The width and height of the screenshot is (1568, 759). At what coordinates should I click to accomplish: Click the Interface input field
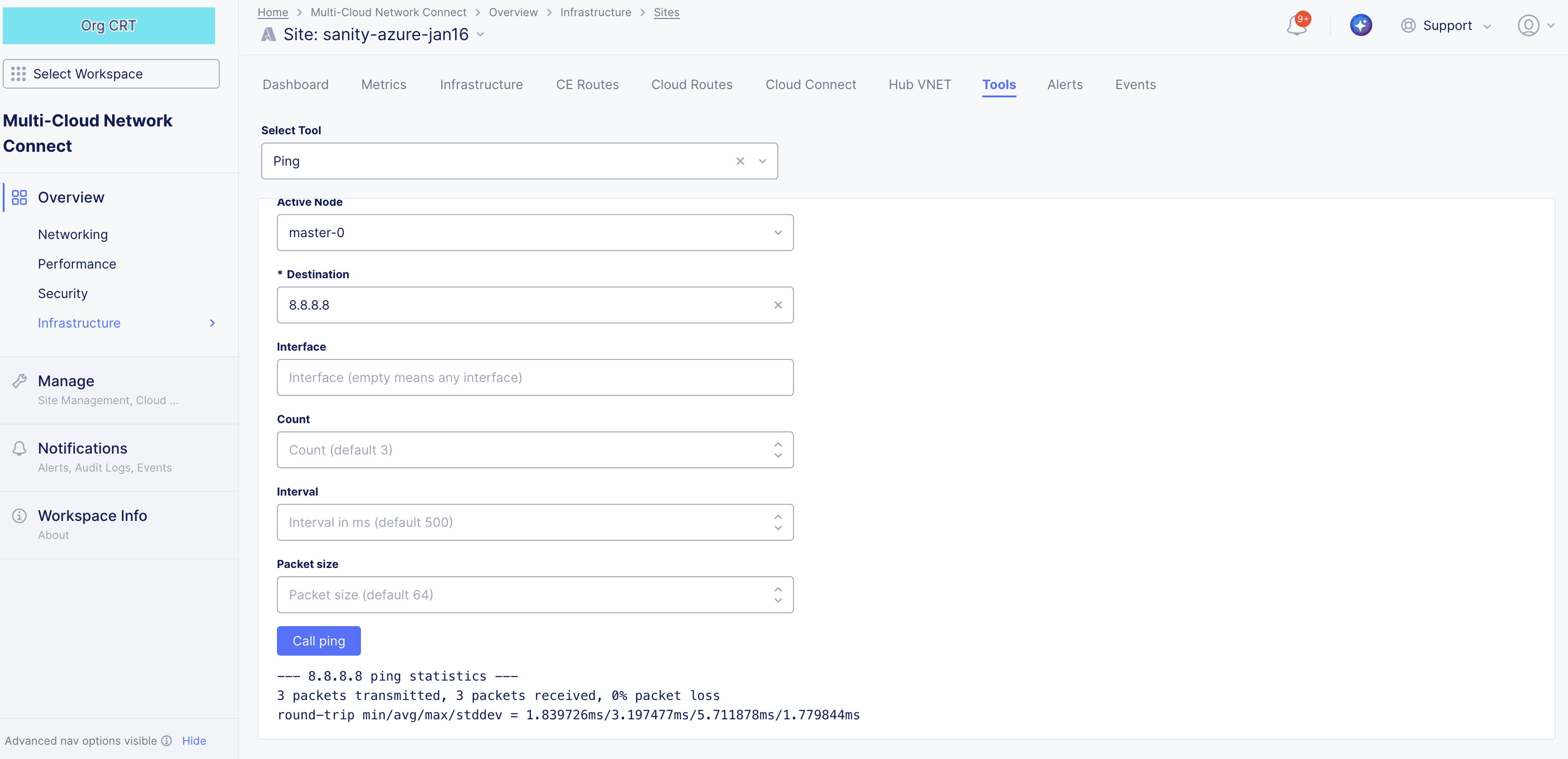pyautogui.click(x=535, y=377)
